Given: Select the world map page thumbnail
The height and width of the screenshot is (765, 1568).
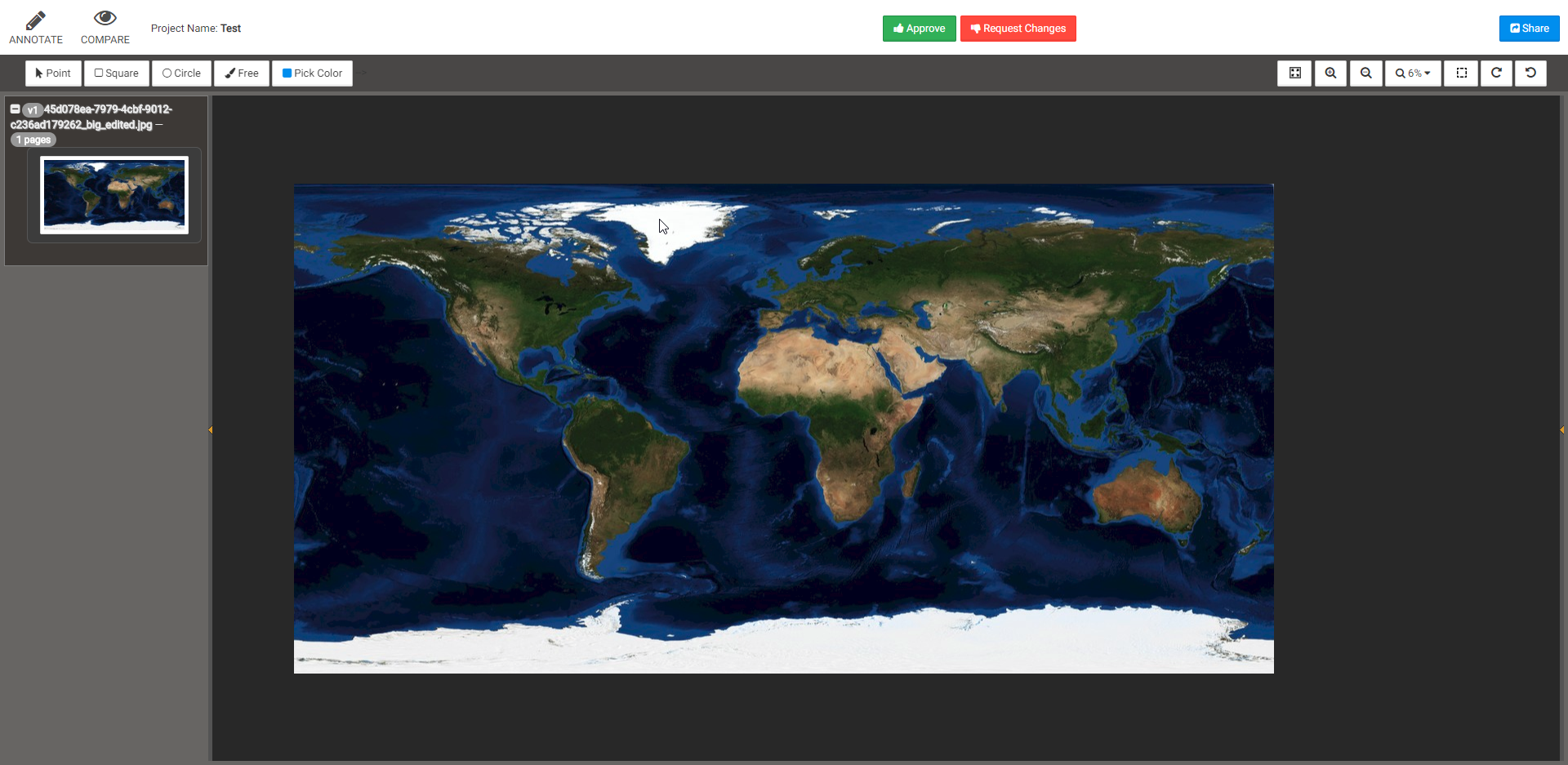Looking at the screenshot, I should [x=114, y=194].
